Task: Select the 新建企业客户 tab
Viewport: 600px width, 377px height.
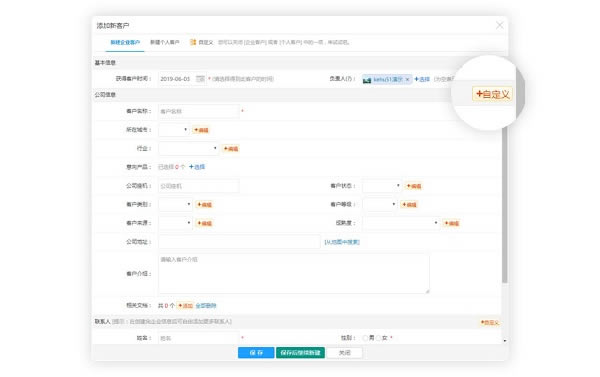Action: [x=125, y=42]
